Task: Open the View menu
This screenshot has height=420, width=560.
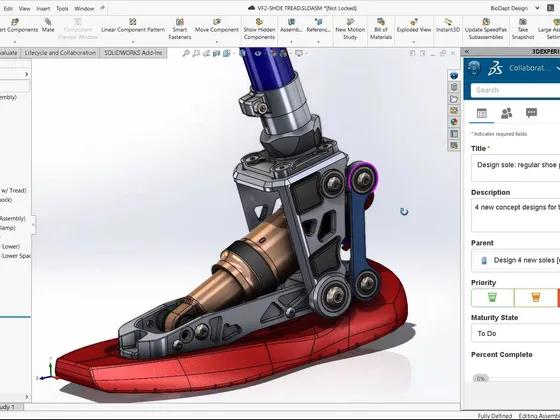Action: 24,9
